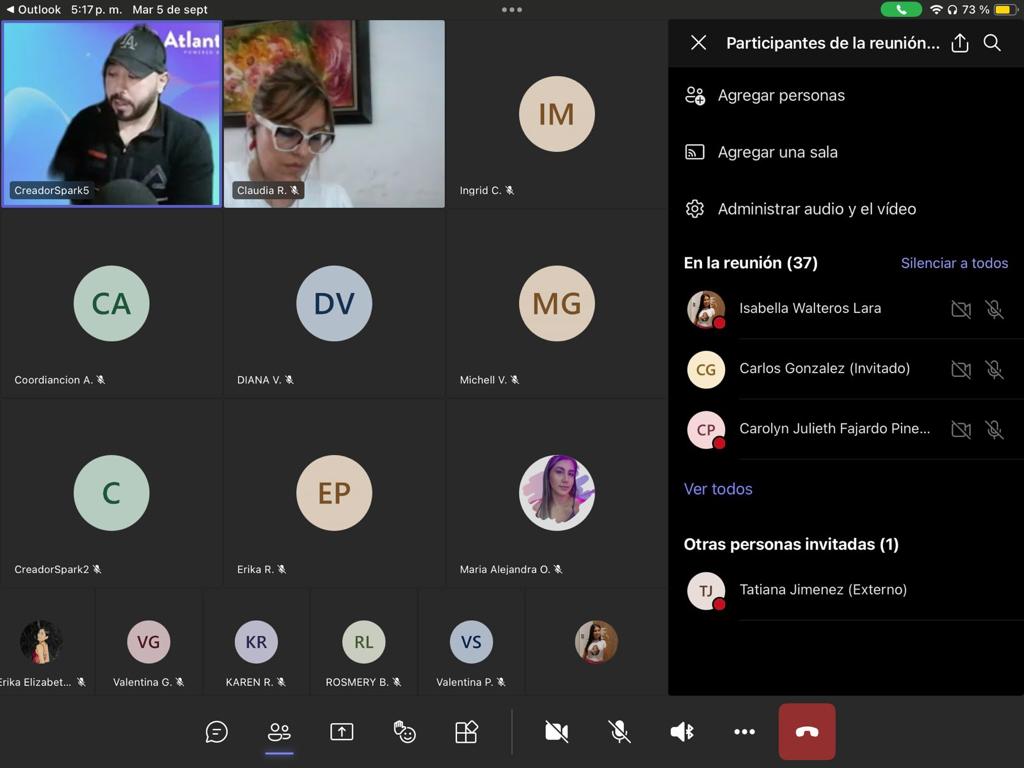
Task: Open Administrar audio y el vídeo
Action: click(816, 209)
